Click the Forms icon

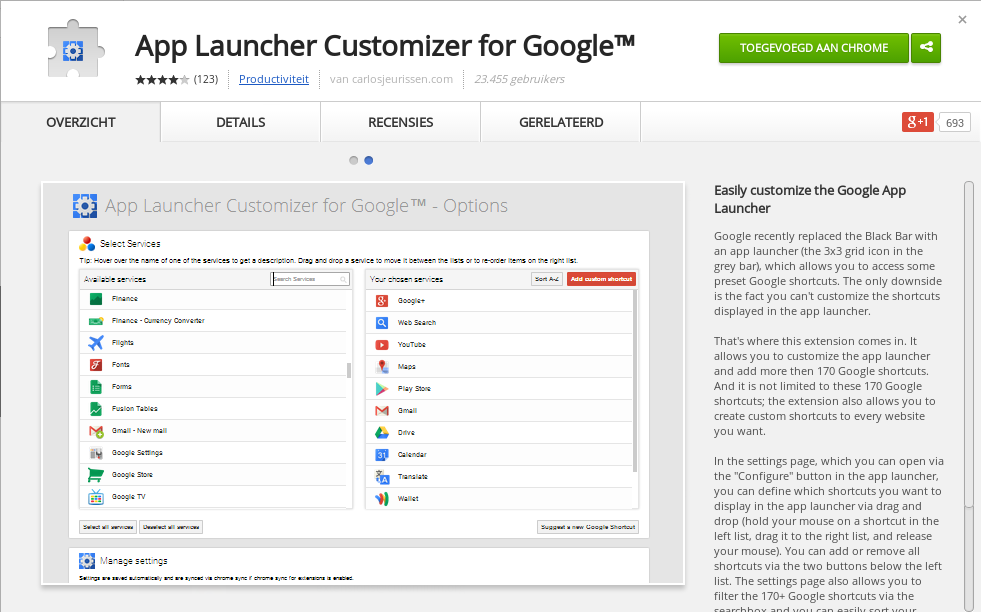click(x=96, y=387)
